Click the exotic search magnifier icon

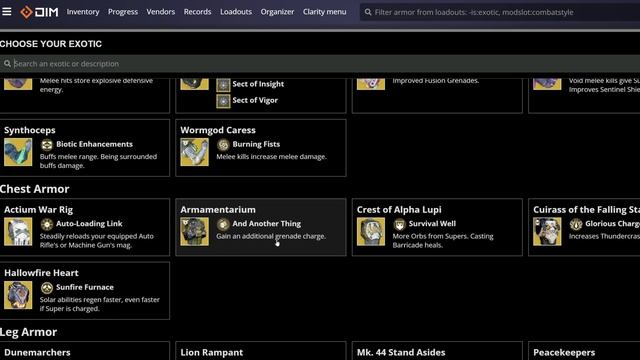tap(7, 64)
